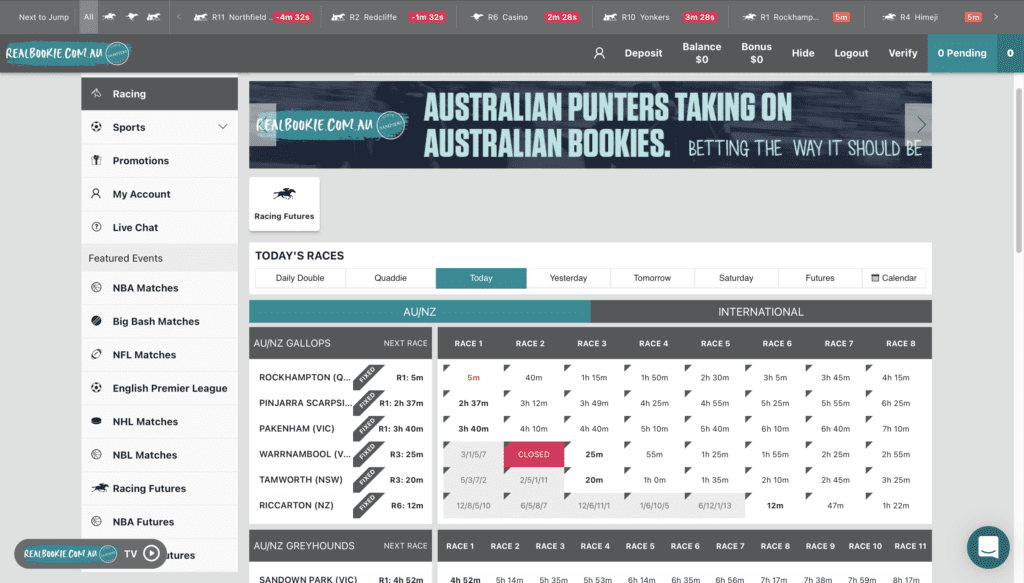Image resolution: width=1024 pixels, height=583 pixels.
Task: Filter Next to Jump by greyhound icon
Action: [131, 17]
